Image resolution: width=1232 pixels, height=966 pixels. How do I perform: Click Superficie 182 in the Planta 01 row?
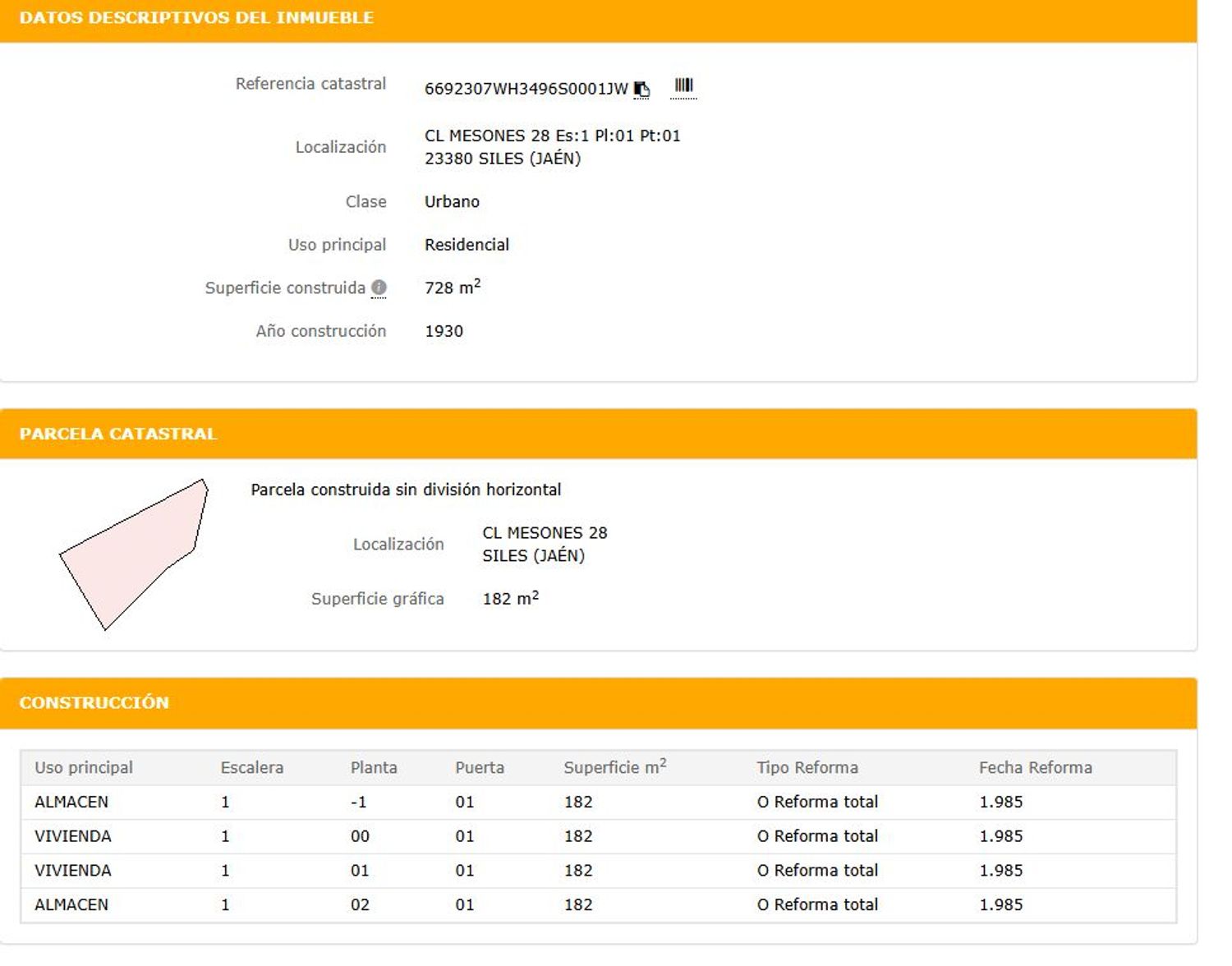click(578, 870)
